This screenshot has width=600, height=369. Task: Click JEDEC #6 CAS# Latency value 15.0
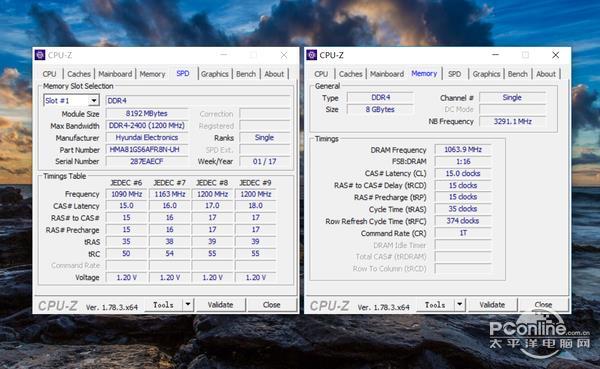click(x=126, y=206)
